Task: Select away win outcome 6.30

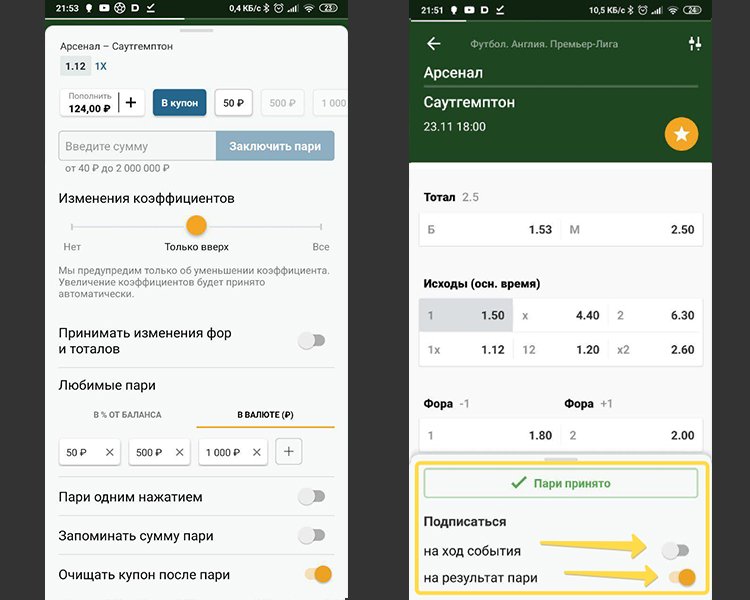Action: click(655, 315)
